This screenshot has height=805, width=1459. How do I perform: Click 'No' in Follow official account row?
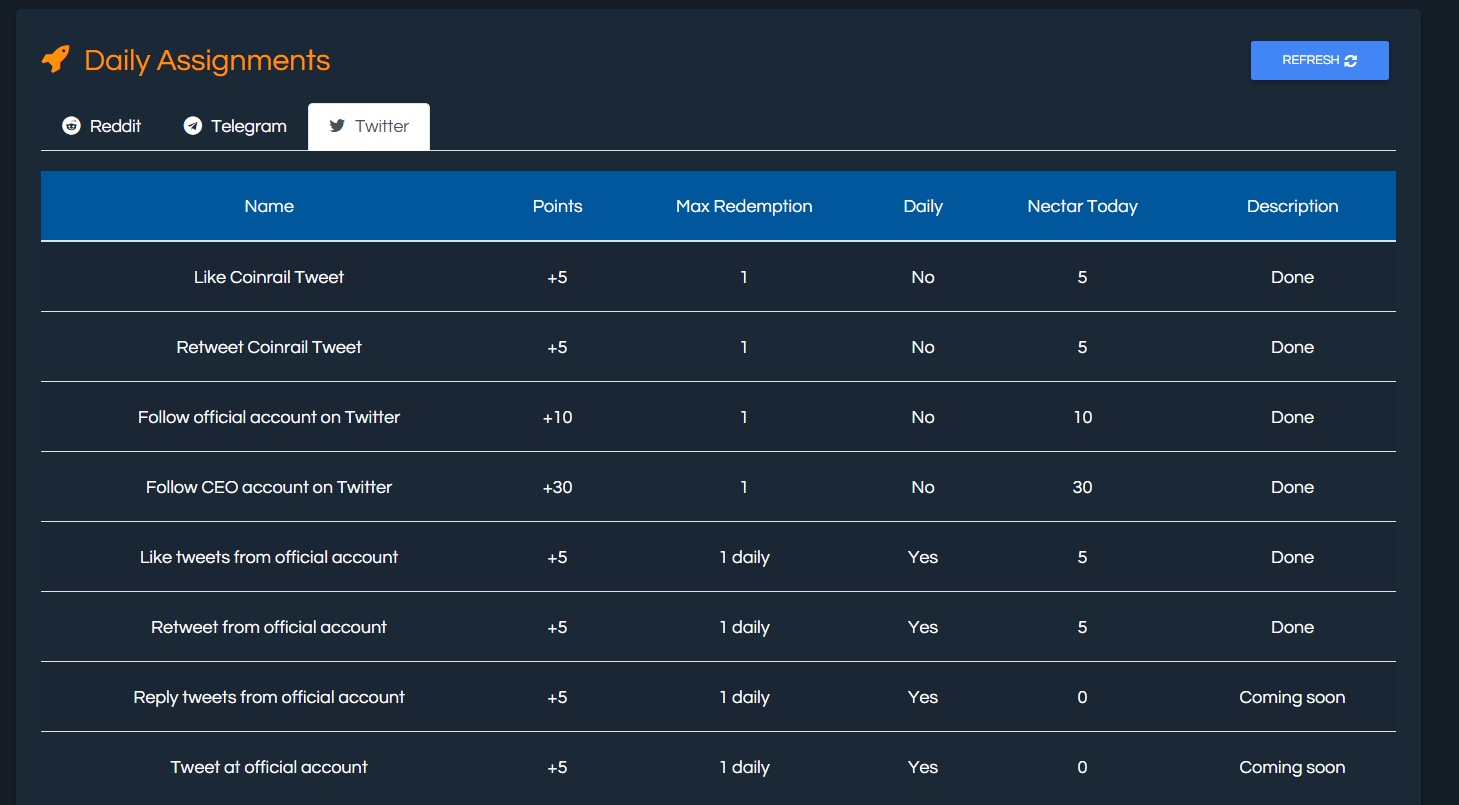pyautogui.click(x=923, y=417)
